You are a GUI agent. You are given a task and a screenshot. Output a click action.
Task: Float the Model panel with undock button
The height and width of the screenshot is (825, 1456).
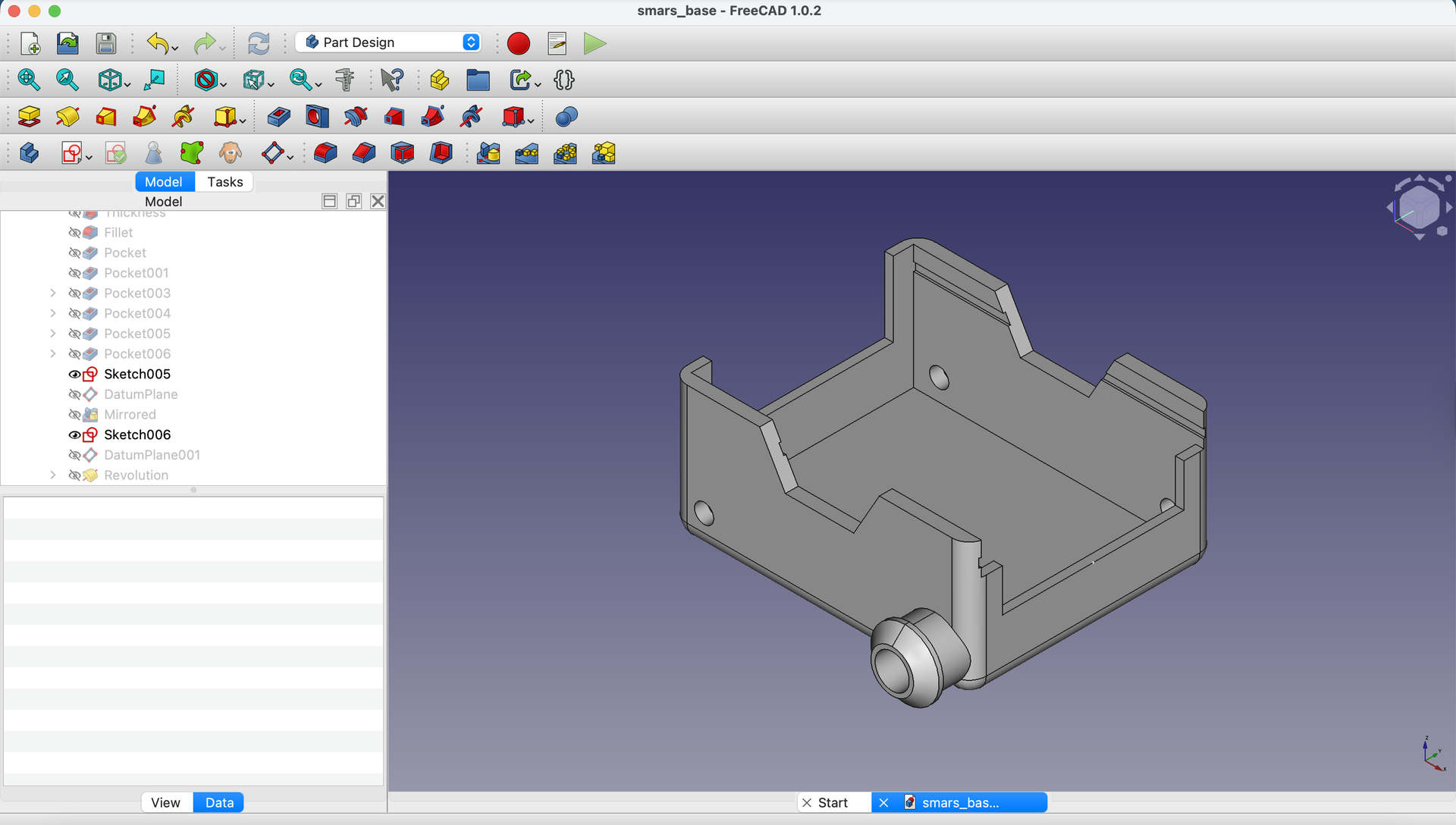[353, 201]
